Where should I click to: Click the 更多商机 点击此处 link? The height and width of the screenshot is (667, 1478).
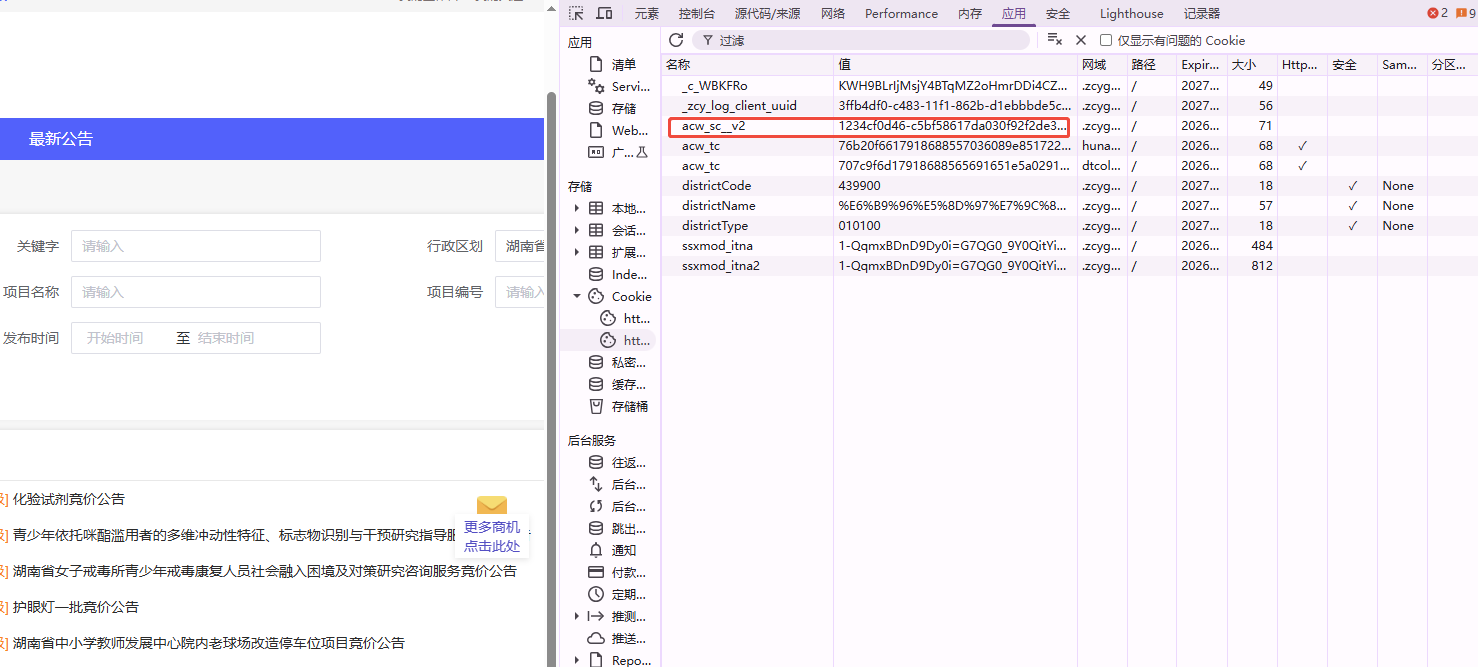pyautogui.click(x=492, y=537)
